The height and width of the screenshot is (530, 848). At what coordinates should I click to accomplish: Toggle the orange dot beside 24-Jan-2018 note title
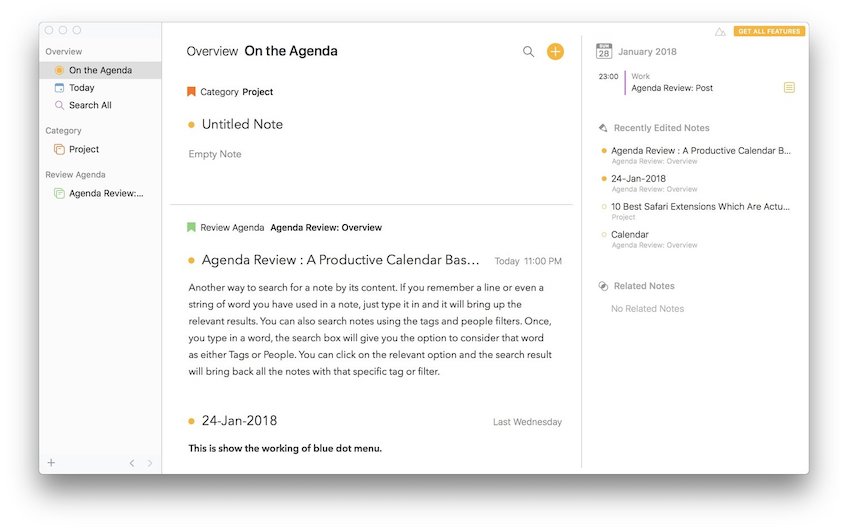[191, 421]
